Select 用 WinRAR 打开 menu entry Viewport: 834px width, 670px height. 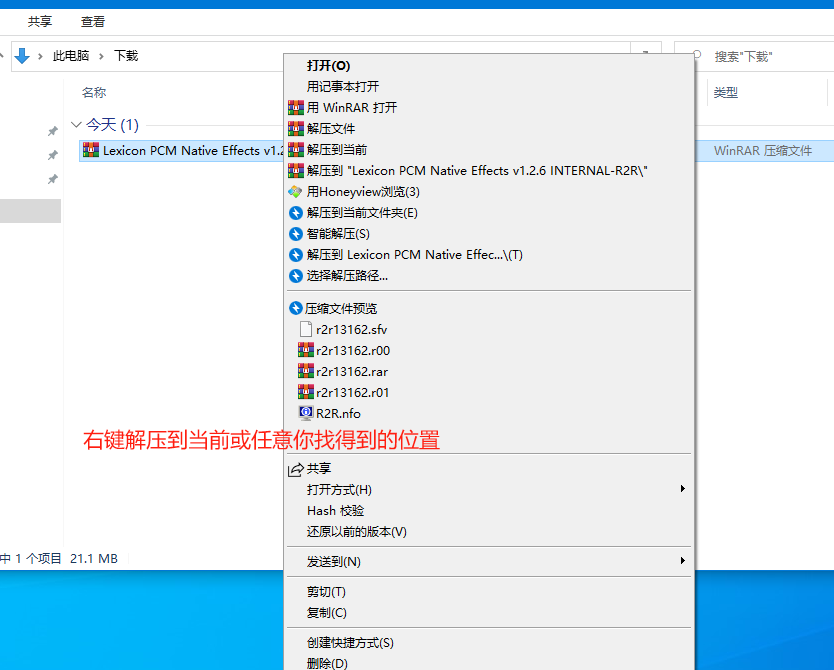coord(489,107)
